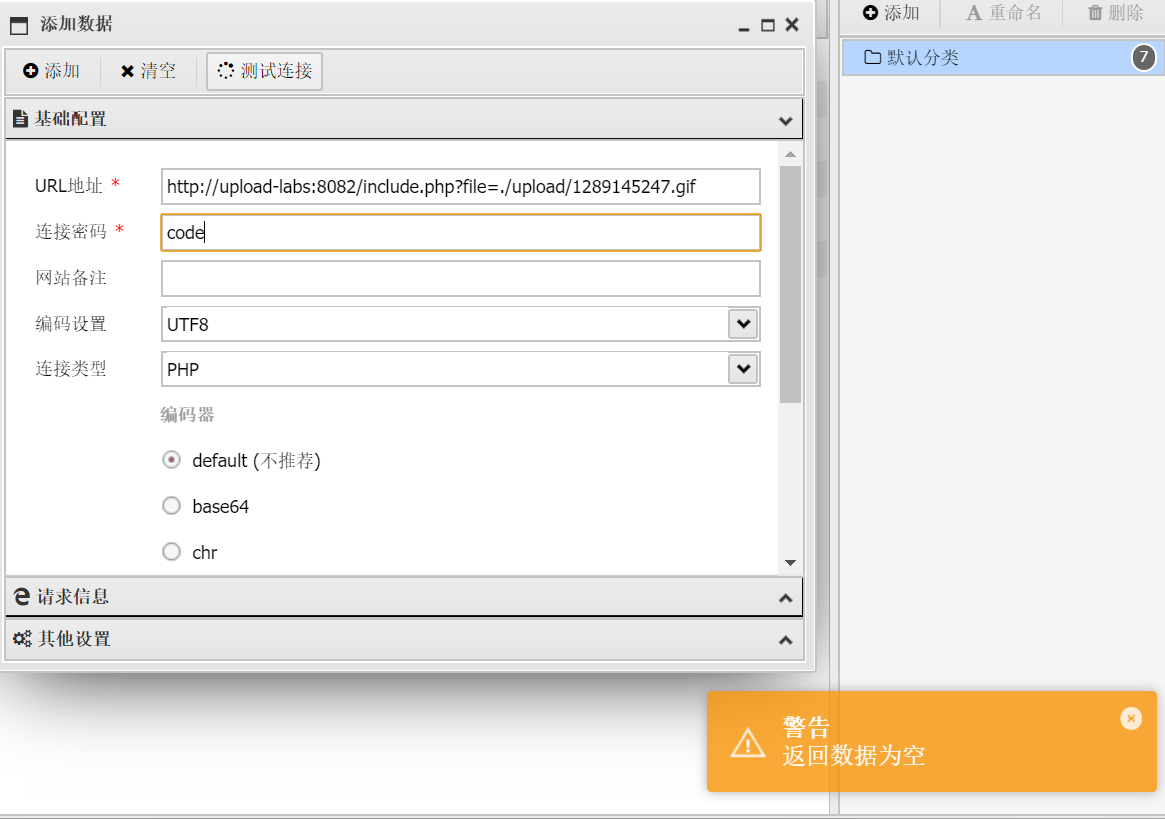Collapse the 基础配置 section chevron
The width and height of the screenshot is (1165, 819).
click(x=785, y=120)
